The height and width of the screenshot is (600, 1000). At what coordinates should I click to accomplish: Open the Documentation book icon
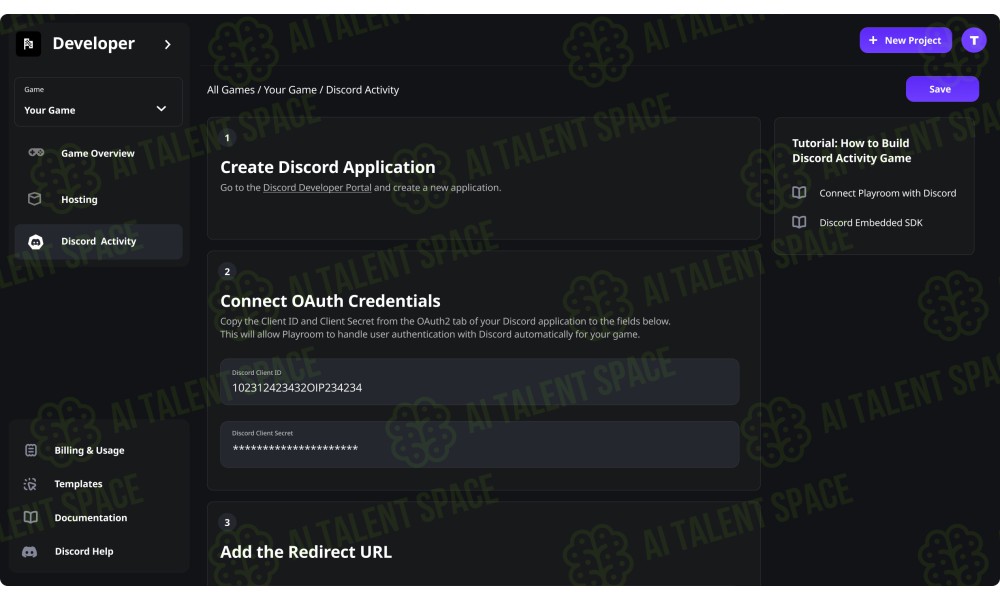31,517
